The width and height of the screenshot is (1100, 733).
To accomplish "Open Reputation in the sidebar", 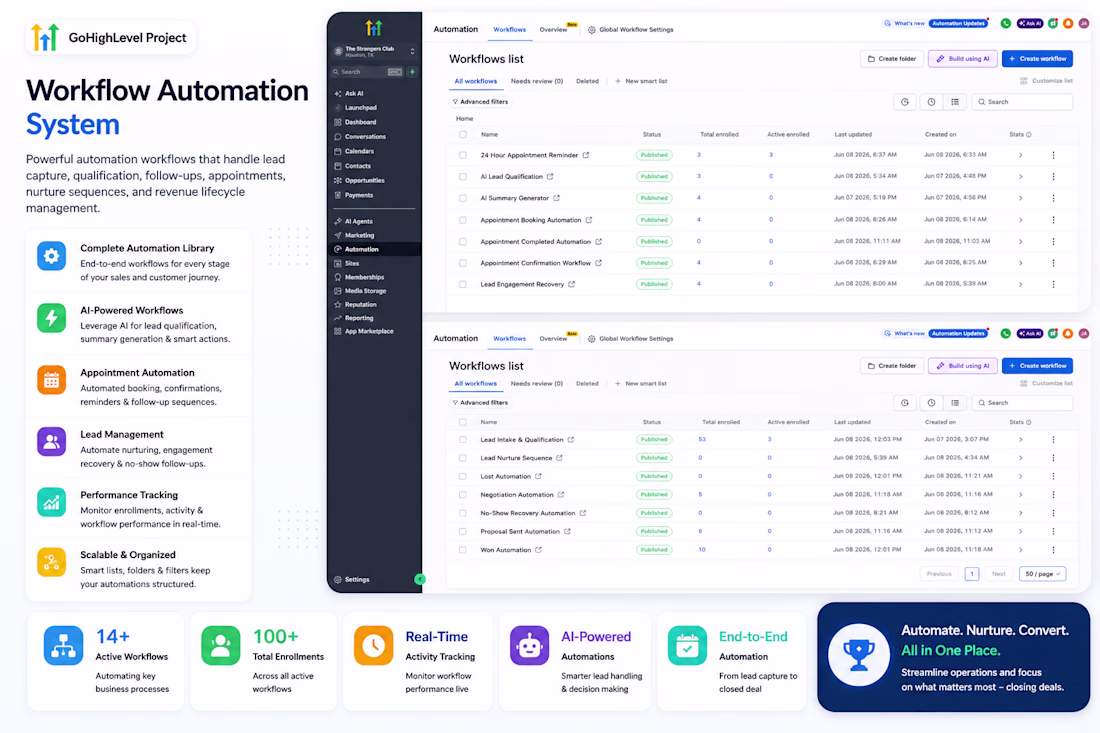I will click(x=361, y=305).
